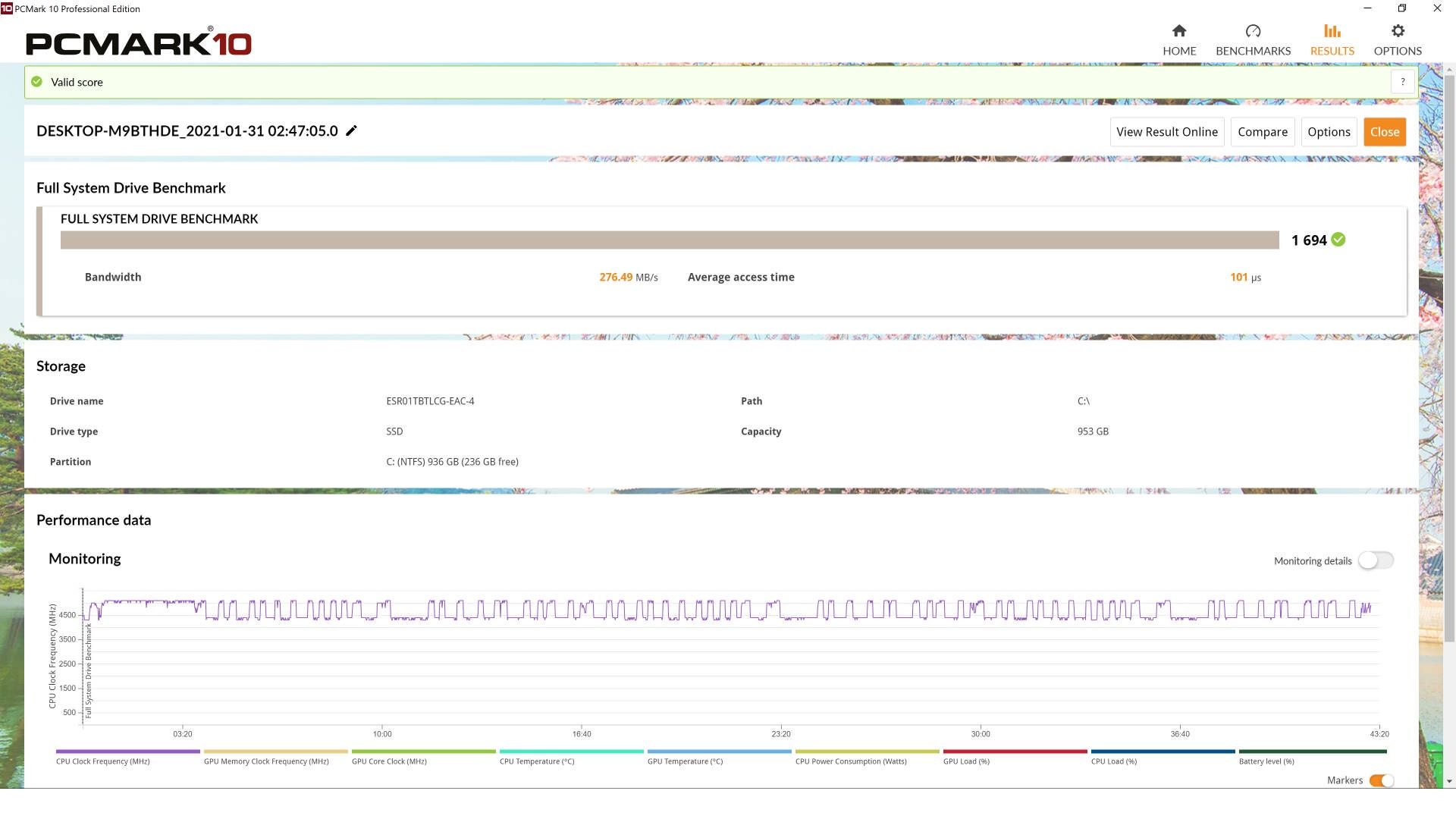The height and width of the screenshot is (819, 1456).
Task: Minimize the PCMark 10 window
Action: (1367, 8)
